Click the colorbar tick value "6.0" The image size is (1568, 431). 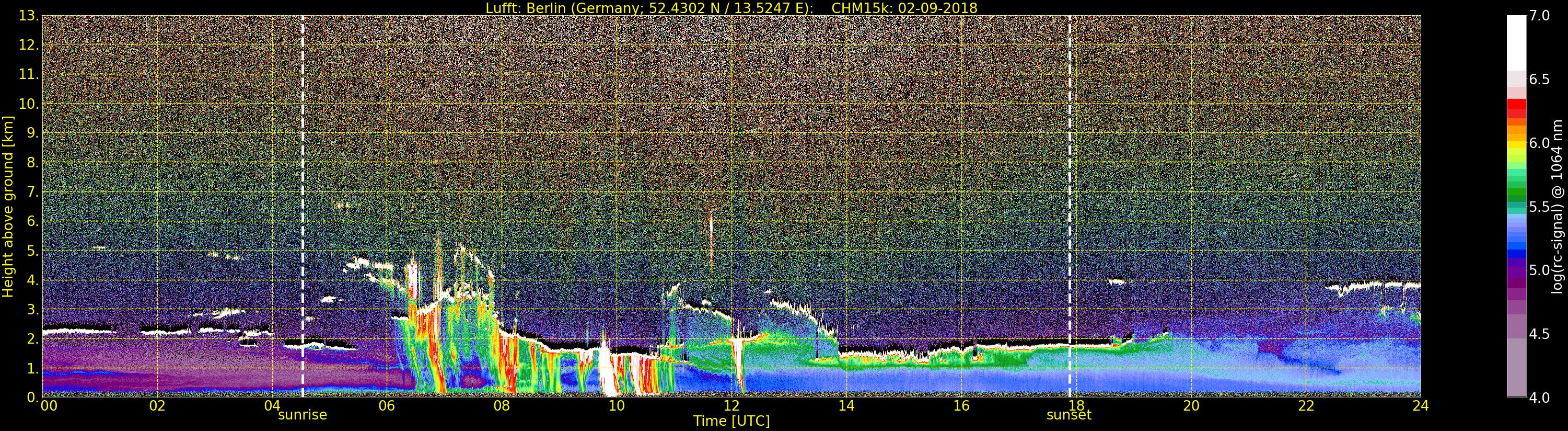(x=1539, y=143)
